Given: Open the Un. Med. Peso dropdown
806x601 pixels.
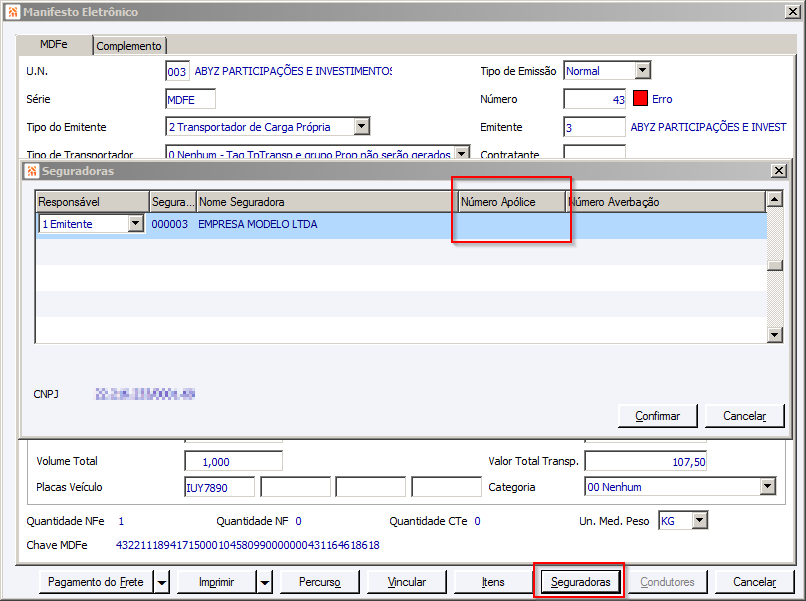Looking at the screenshot, I should pyautogui.click(x=700, y=520).
